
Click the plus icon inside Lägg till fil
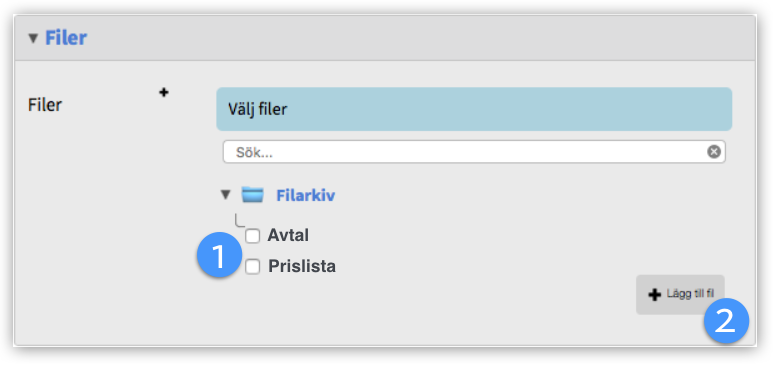(x=655, y=295)
